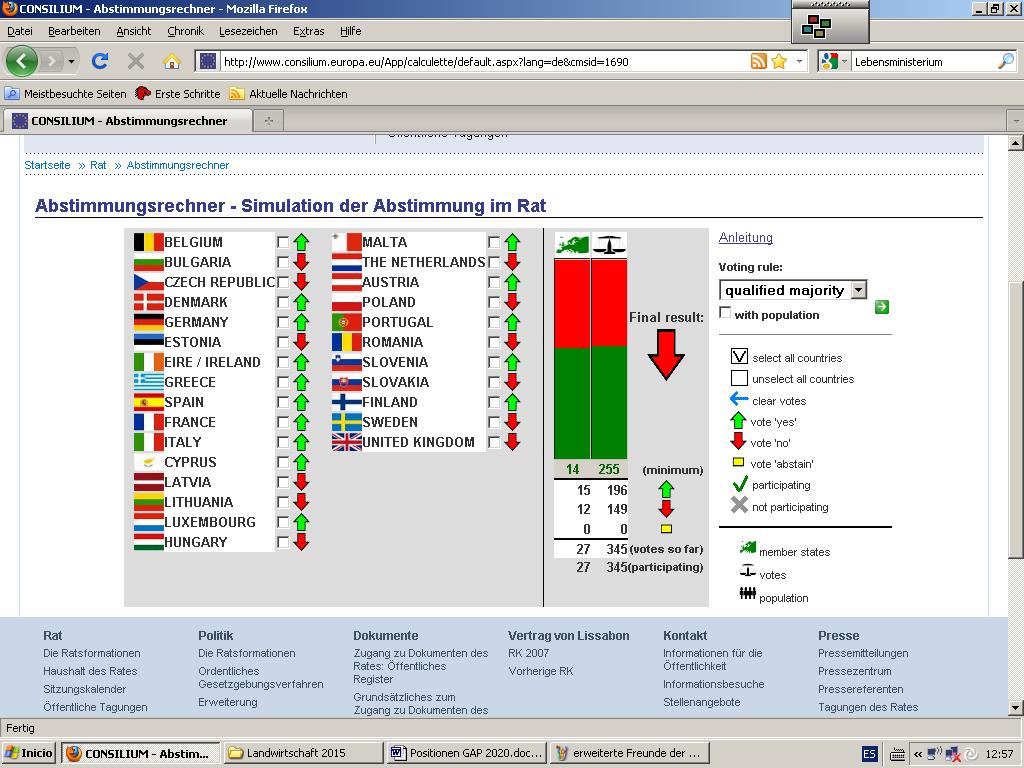
Task: Click the red no arrow beside Hungary
Action: tap(301, 542)
